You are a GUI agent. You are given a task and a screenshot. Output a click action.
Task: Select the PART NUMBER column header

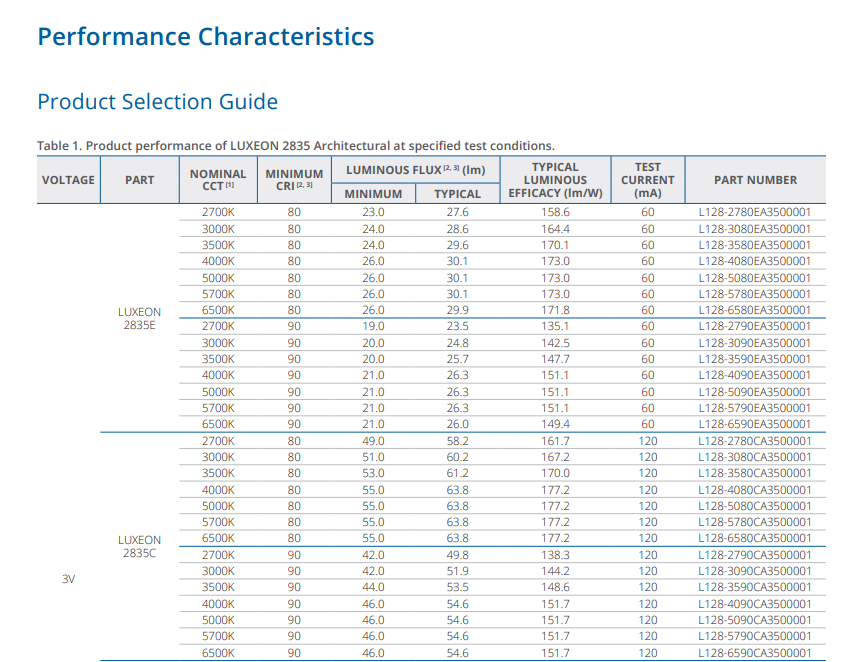pyautogui.click(x=755, y=180)
